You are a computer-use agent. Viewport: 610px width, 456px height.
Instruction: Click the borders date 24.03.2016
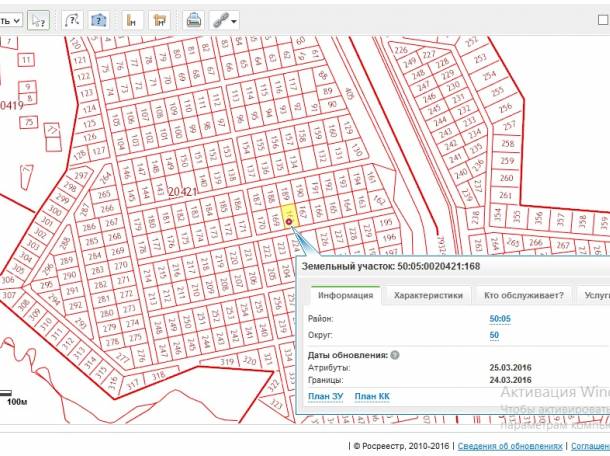[510, 380]
